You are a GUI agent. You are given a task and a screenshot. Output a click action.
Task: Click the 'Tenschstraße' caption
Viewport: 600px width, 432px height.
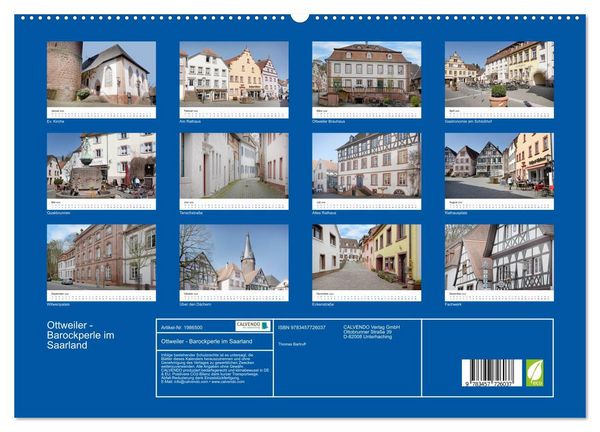pos(191,213)
